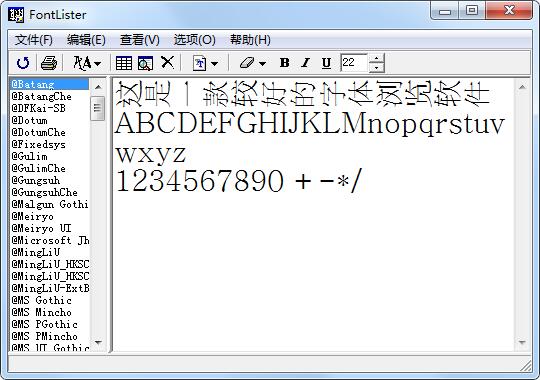The image size is (540, 380).
Task: Toggle underline formatting button
Action: (326, 63)
